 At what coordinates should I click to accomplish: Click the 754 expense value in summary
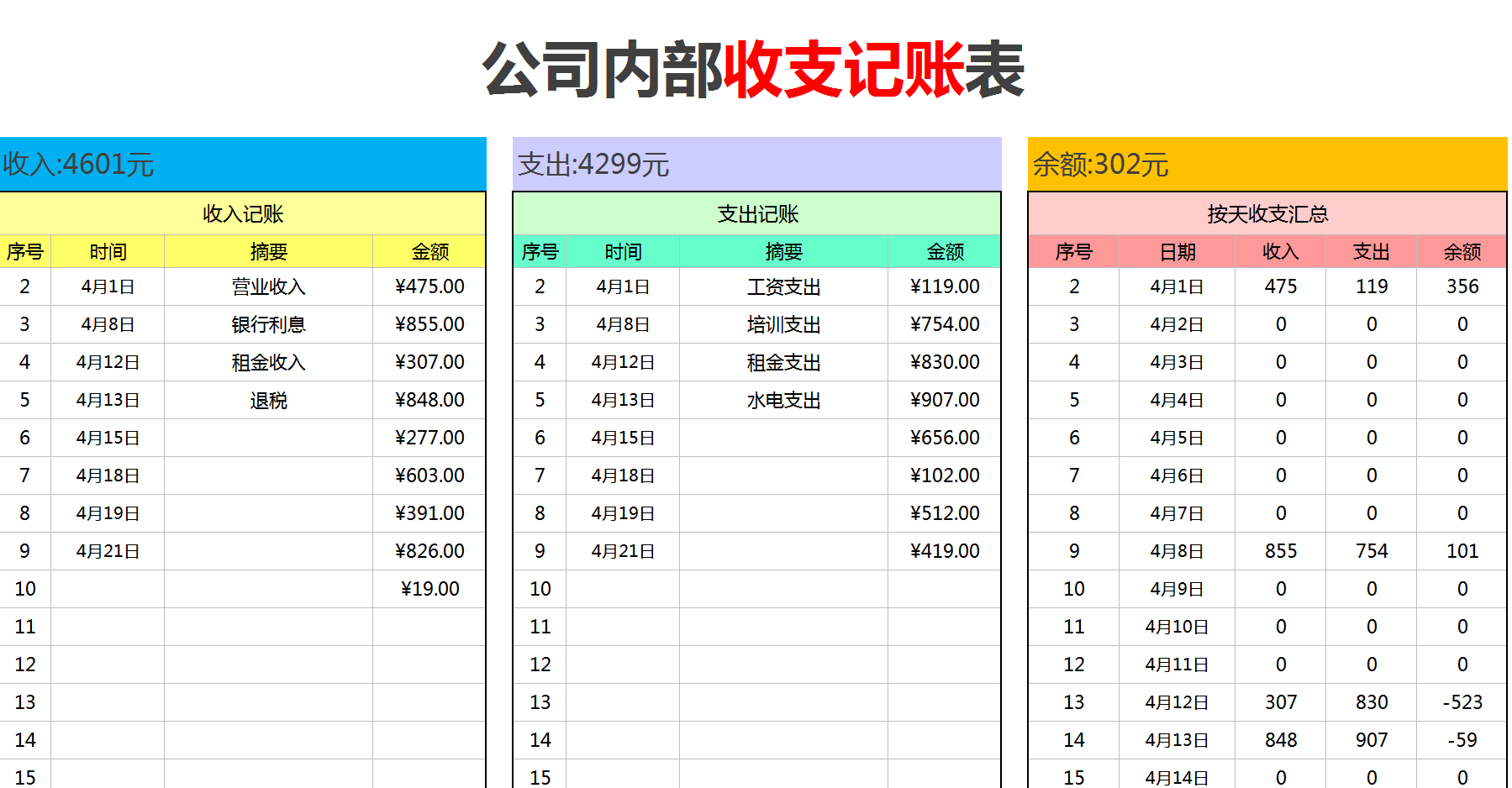(1371, 551)
